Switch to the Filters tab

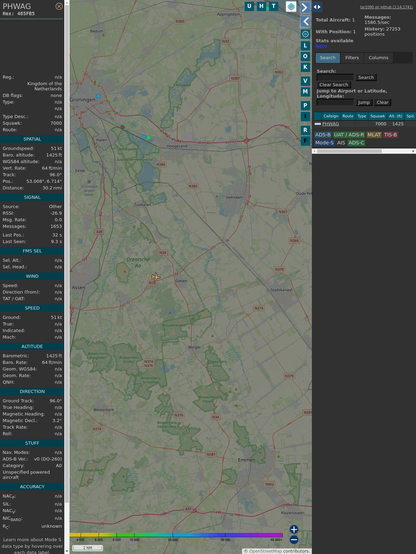(352, 58)
